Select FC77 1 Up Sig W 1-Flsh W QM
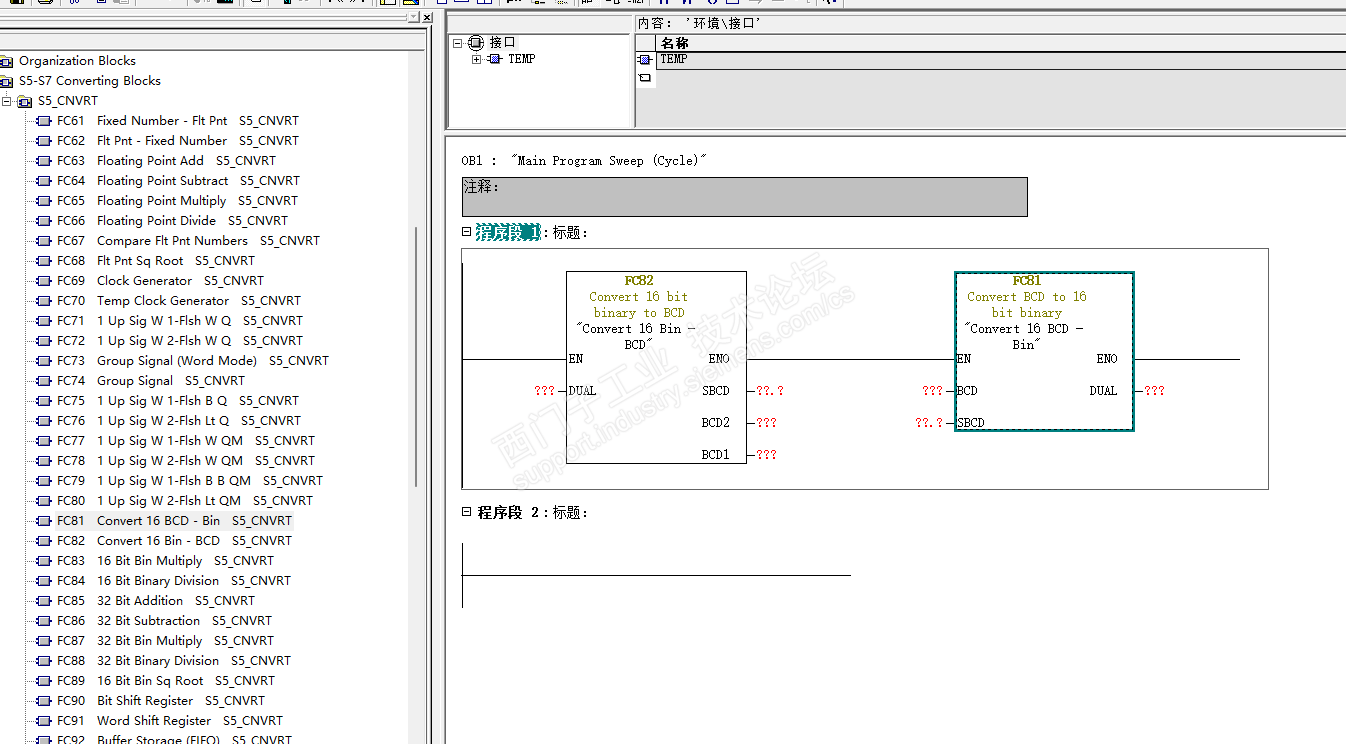Screen dimensions: 1346x744 point(186,441)
